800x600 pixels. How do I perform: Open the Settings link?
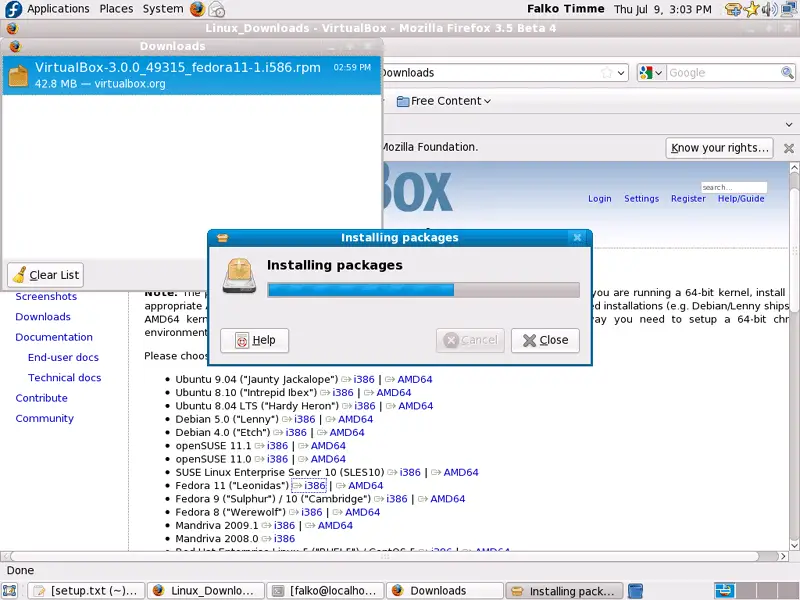coord(641,198)
